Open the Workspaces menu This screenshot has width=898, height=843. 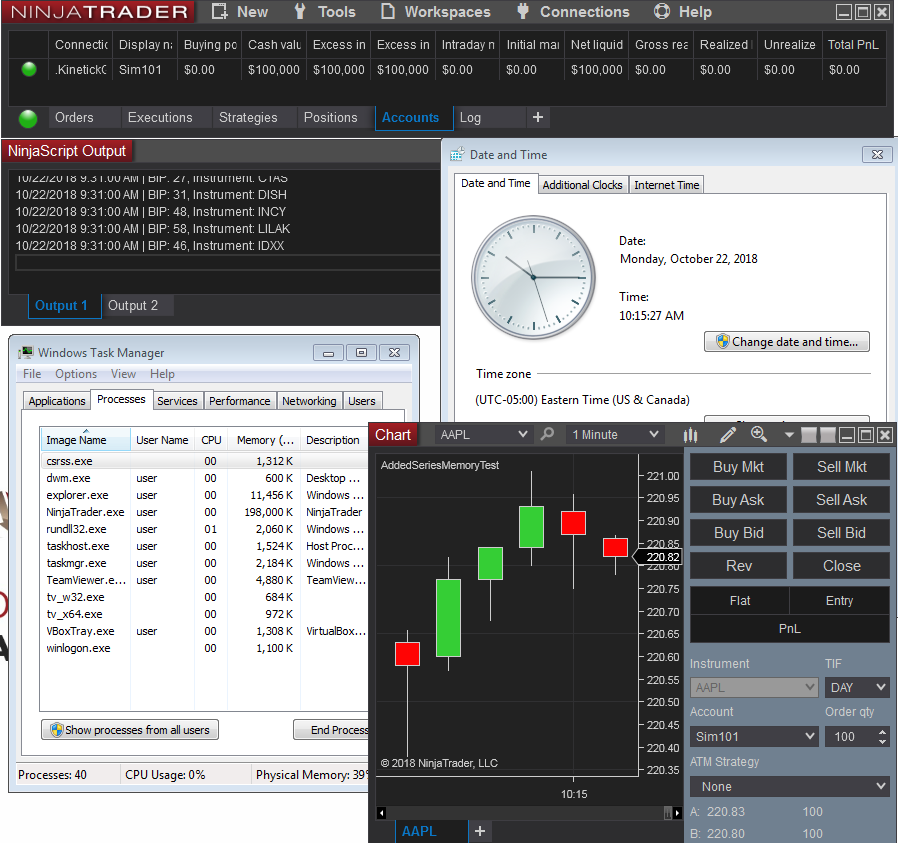(x=436, y=12)
